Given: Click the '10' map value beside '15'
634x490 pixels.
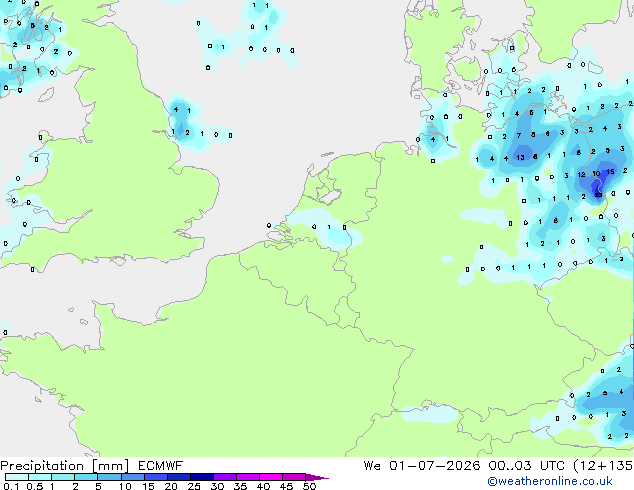Looking at the screenshot, I should (x=596, y=173).
